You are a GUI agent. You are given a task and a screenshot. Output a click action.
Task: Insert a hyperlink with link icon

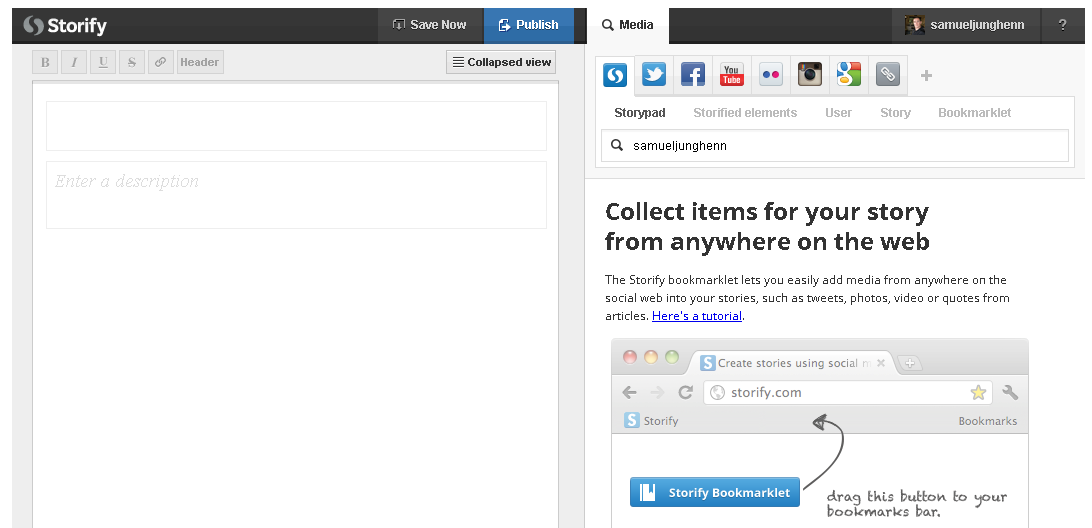(x=160, y=62)
